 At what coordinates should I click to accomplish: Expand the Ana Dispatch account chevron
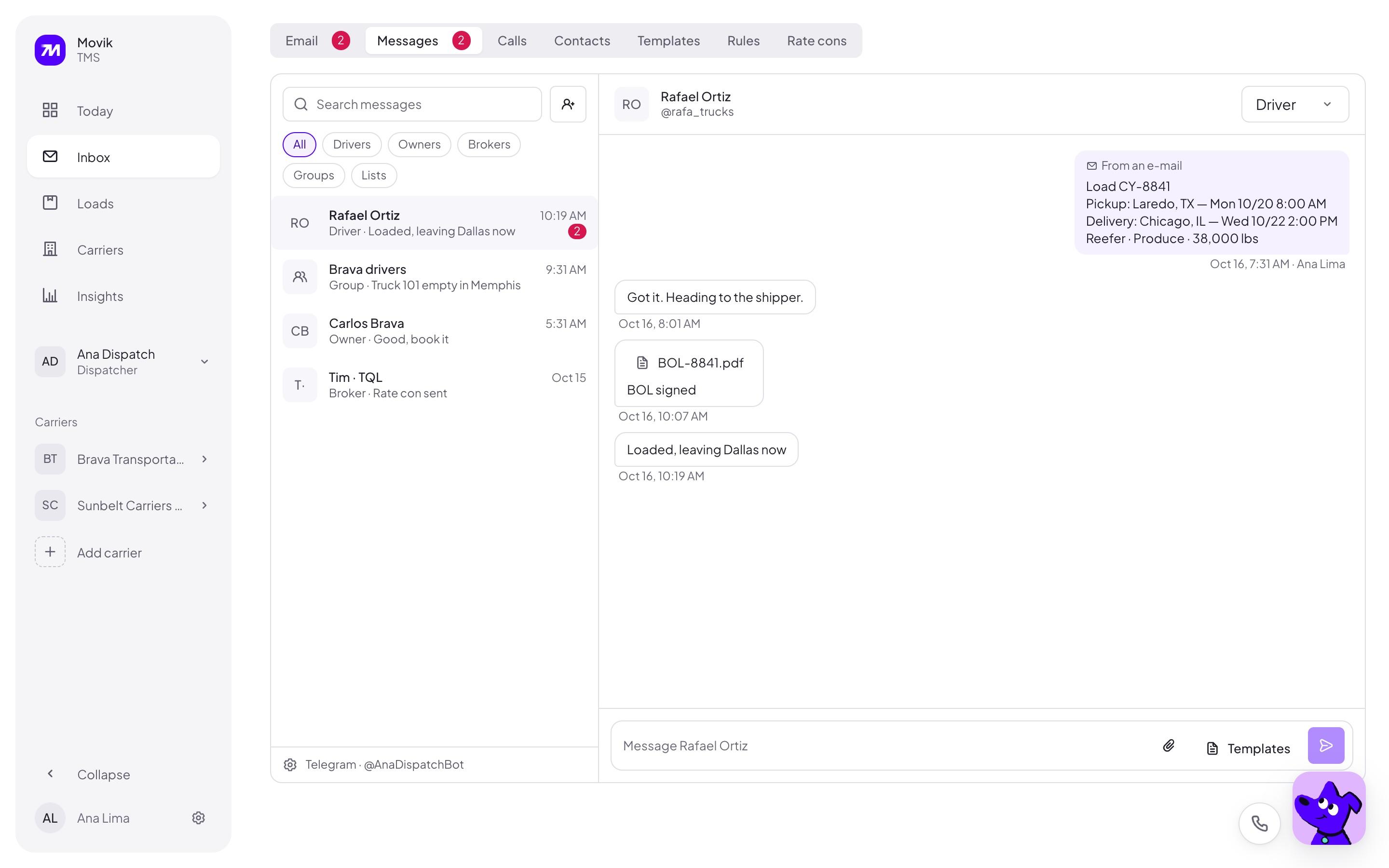coord(204,362)
